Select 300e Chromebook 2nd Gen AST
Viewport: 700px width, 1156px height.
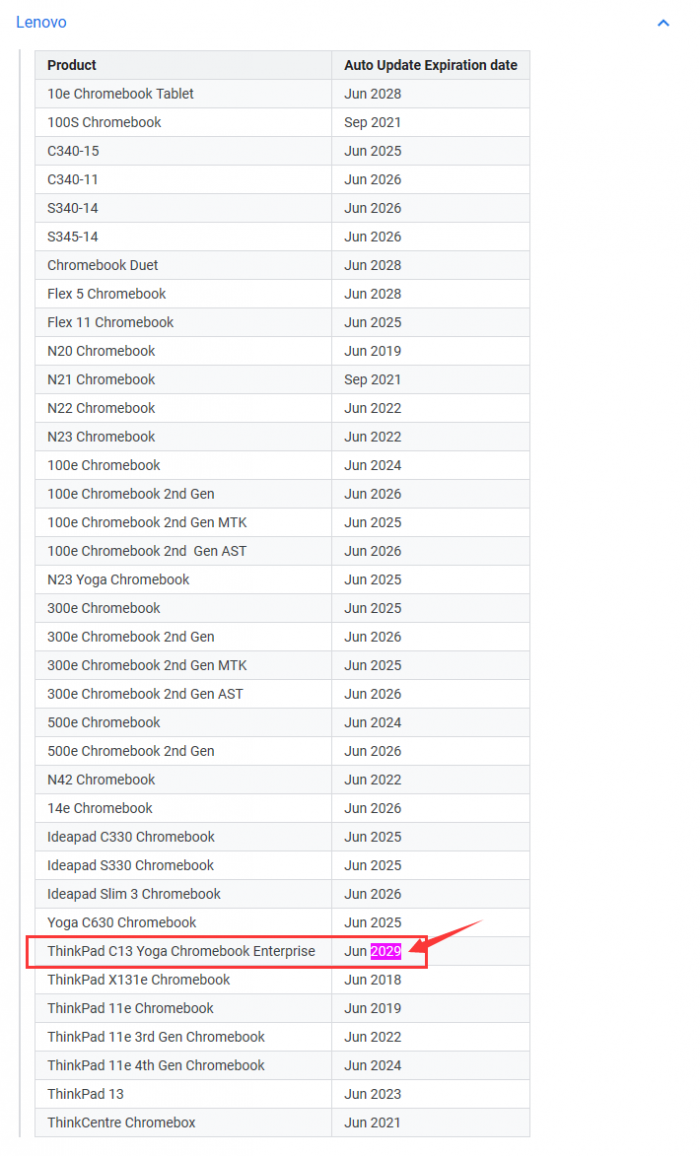click(x=145, y=694)
